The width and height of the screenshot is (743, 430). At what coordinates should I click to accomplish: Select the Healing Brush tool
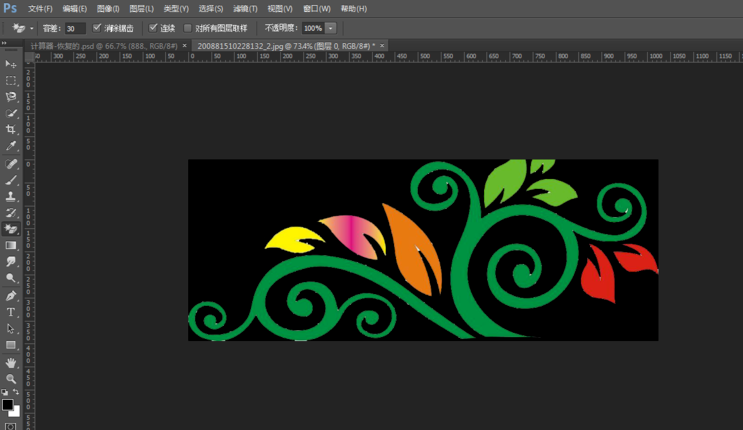click(x=10, y=164)
